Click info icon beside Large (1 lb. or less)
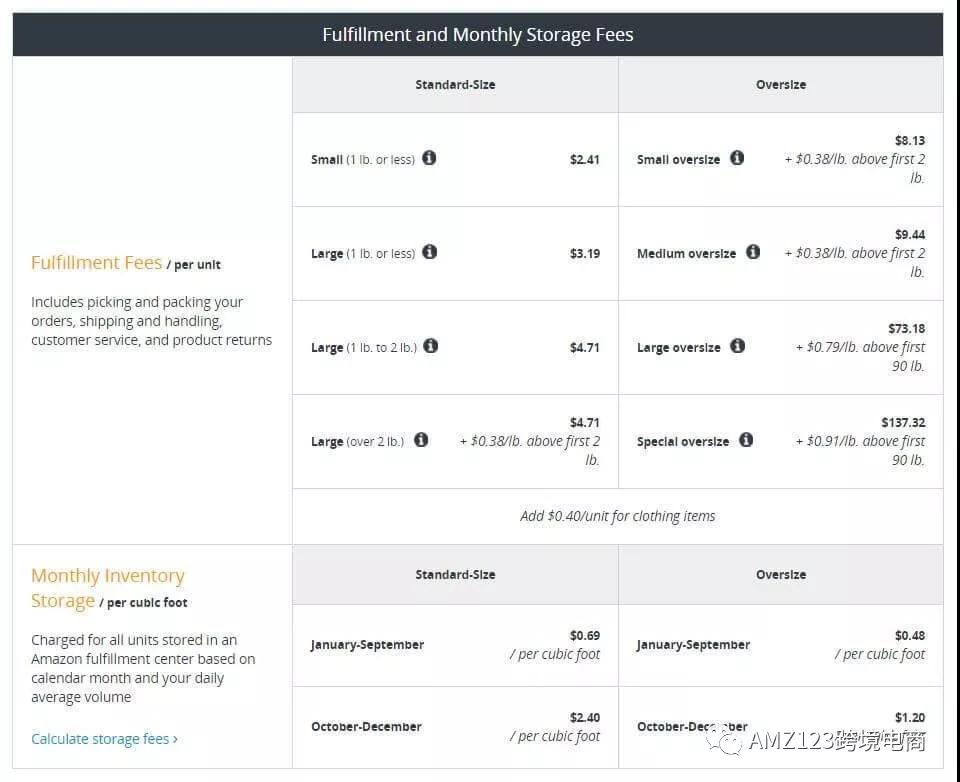This screenshot has width=960, height=782. pyautogui.click(x=429, y=252)
